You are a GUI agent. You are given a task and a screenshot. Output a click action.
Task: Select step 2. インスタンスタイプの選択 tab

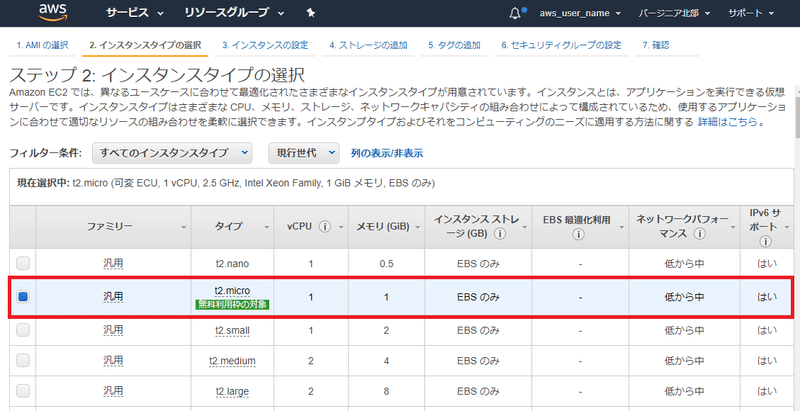point(145,45)
